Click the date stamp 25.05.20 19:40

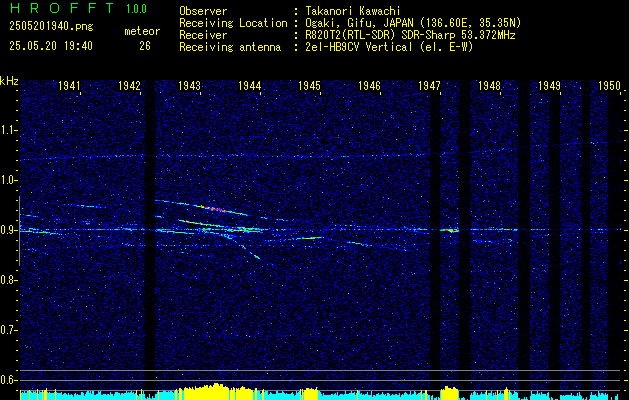(51, 46)
